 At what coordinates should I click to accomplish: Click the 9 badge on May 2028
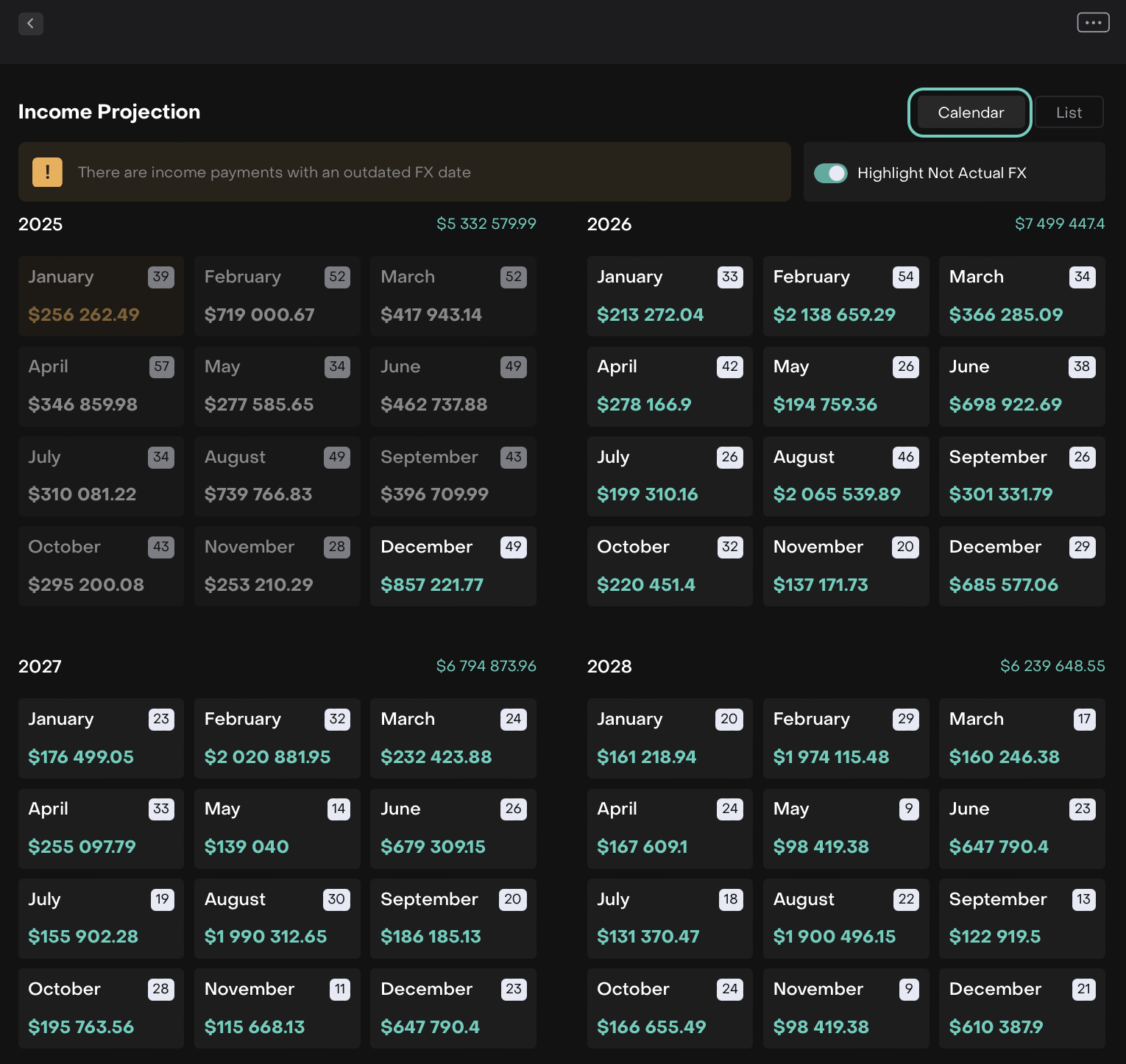(909, 809)
